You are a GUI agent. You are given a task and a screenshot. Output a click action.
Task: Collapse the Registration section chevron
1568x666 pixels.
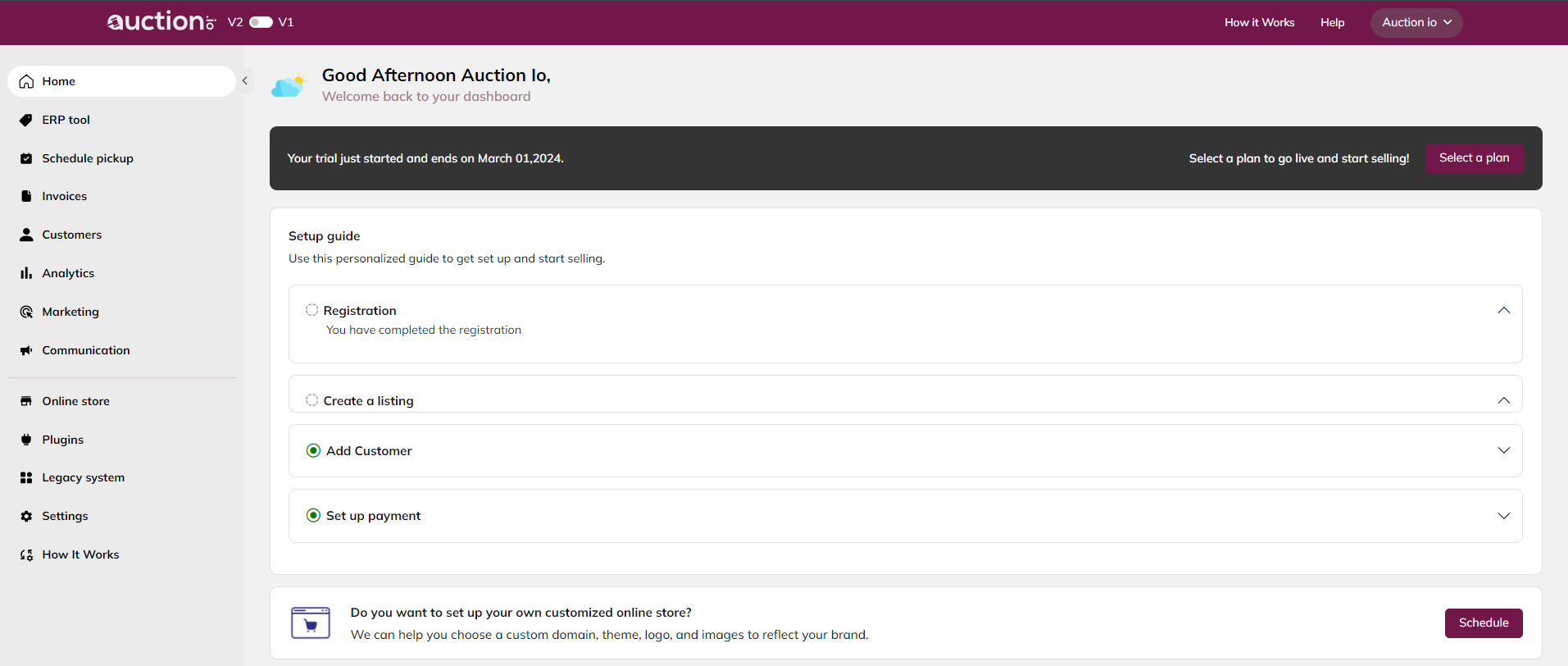[1503, 310]
